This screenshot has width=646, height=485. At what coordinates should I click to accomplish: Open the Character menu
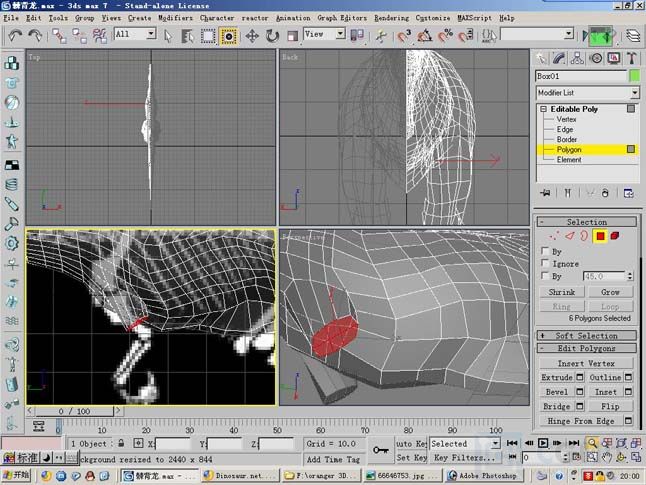pyautogui.click(x=217, y=18)
